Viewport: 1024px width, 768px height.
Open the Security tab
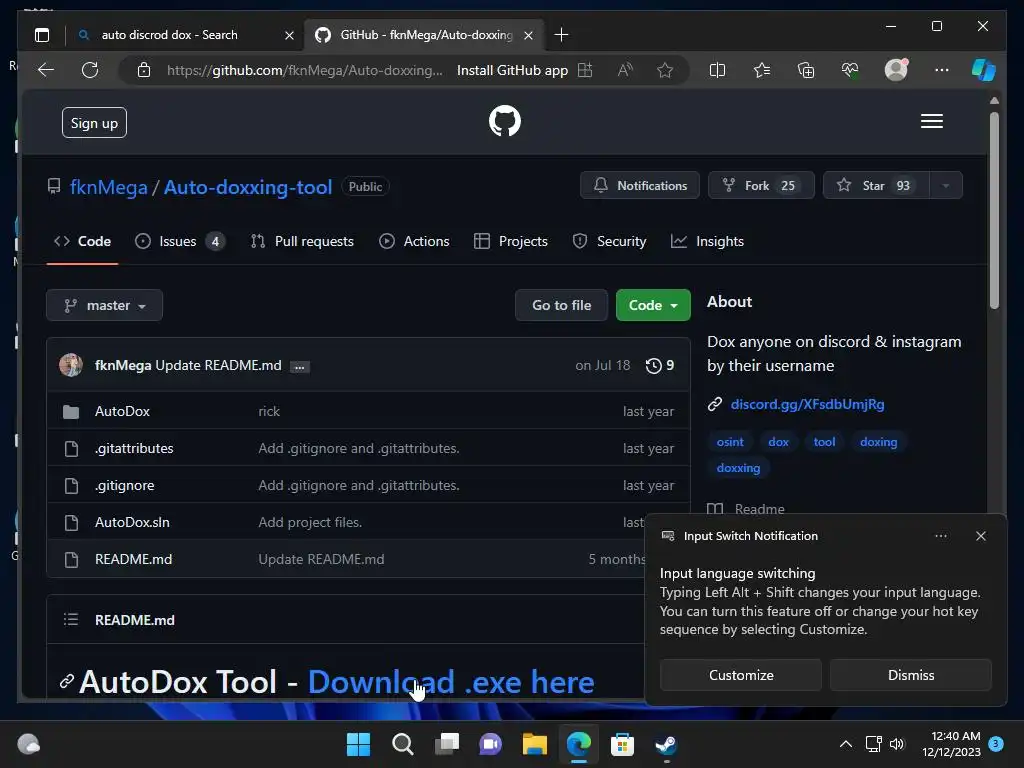(x=609, y=242)
